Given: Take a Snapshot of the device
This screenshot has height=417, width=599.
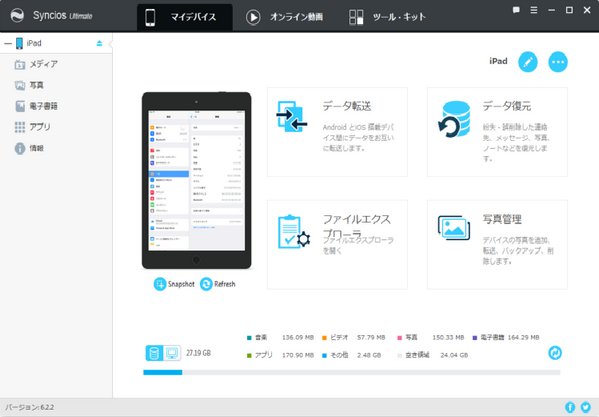Looking at the screenshot, I should (174, 284).
